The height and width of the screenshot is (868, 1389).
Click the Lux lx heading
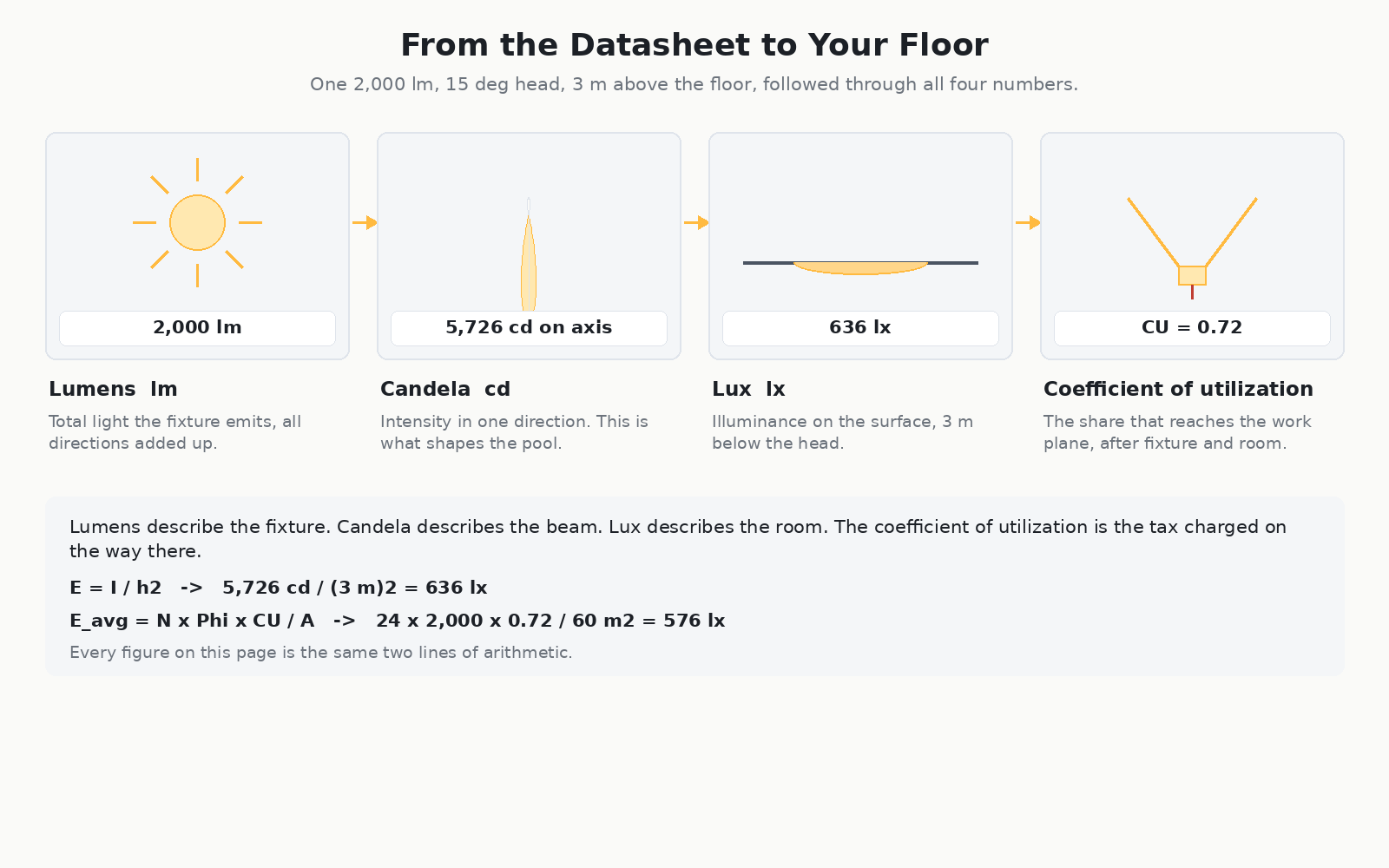(748, 389)
